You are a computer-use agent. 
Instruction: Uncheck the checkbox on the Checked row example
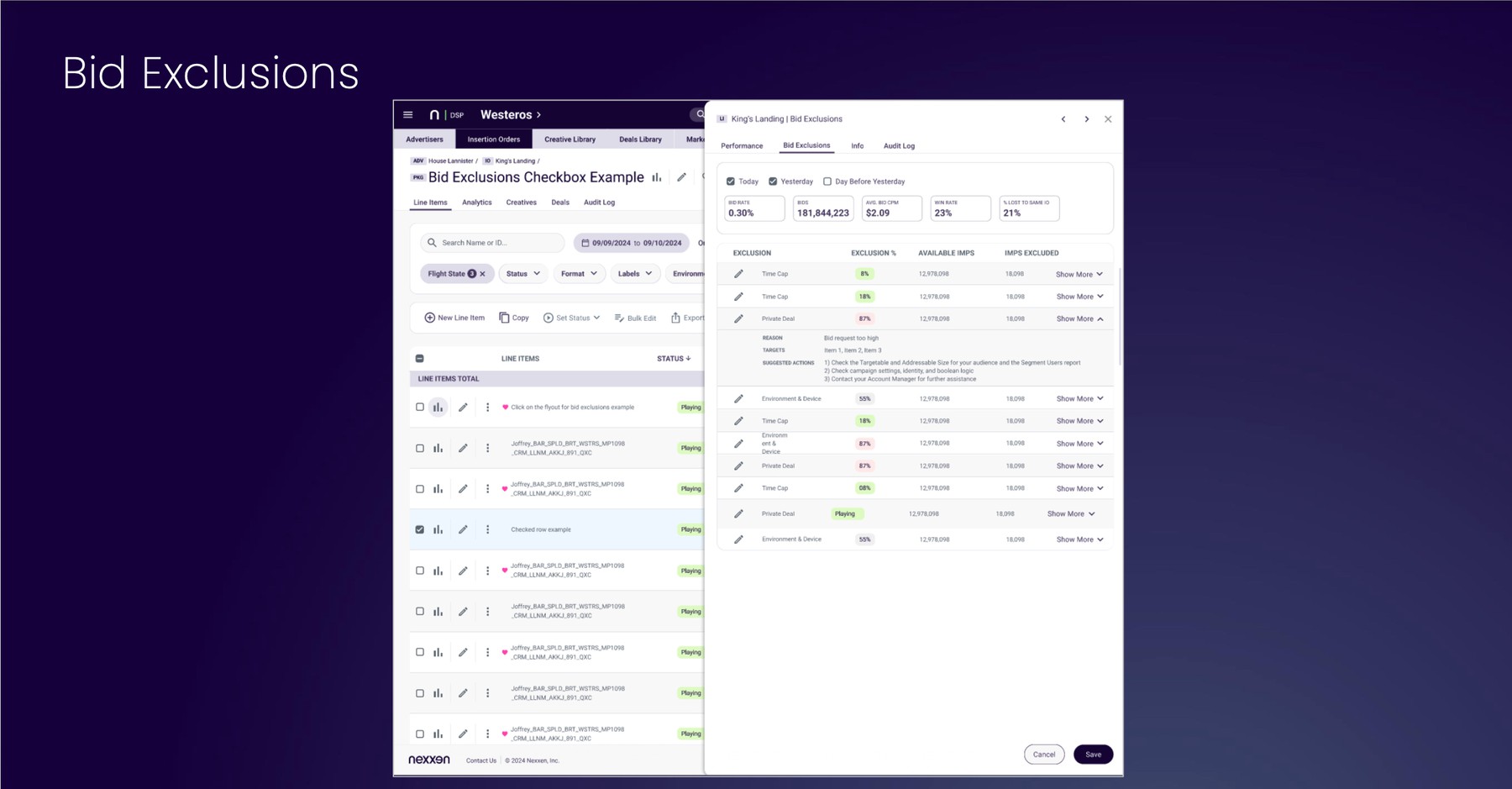point(419,529)
